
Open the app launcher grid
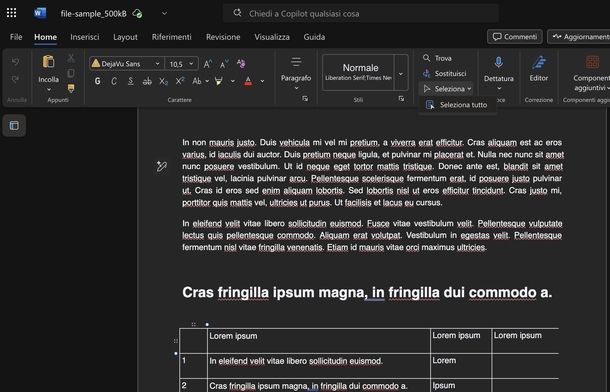click(x=12, y=13)
